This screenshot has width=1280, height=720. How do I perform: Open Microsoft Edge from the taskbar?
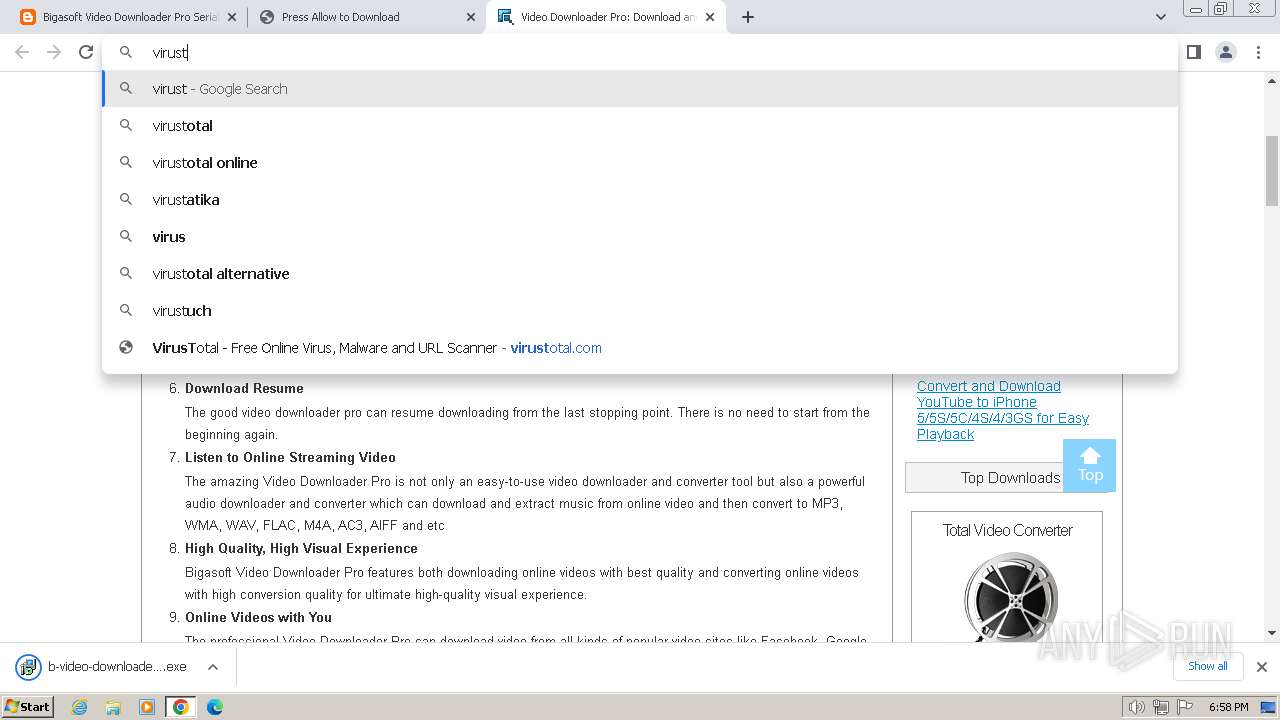click(214, 707)
